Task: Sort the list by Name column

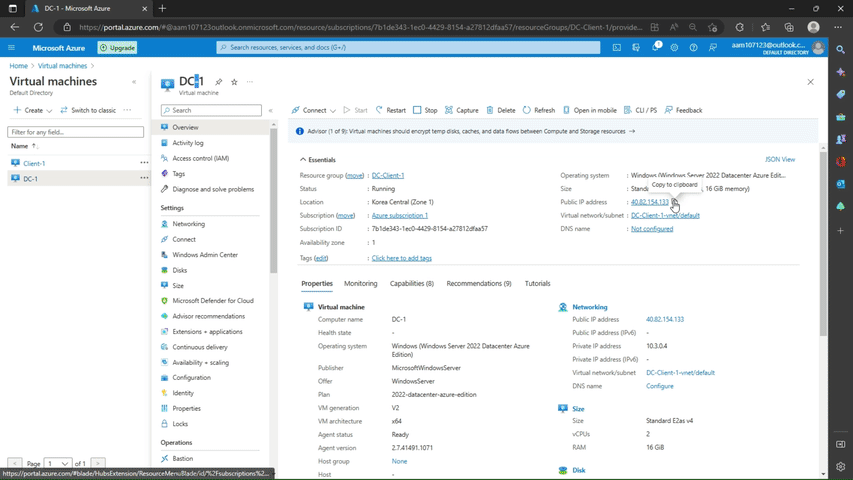Action: (24, 146)
